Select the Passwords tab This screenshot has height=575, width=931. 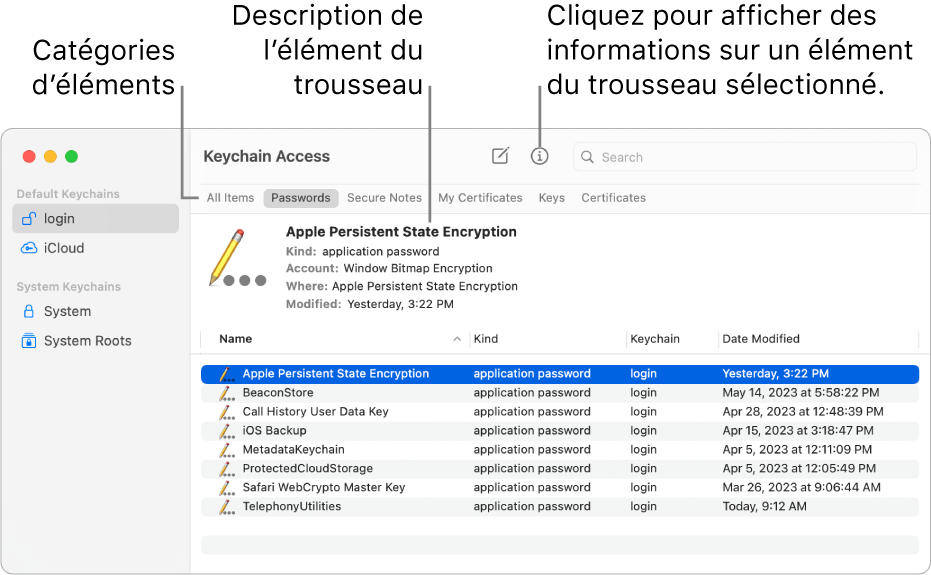tap(301, 198)
